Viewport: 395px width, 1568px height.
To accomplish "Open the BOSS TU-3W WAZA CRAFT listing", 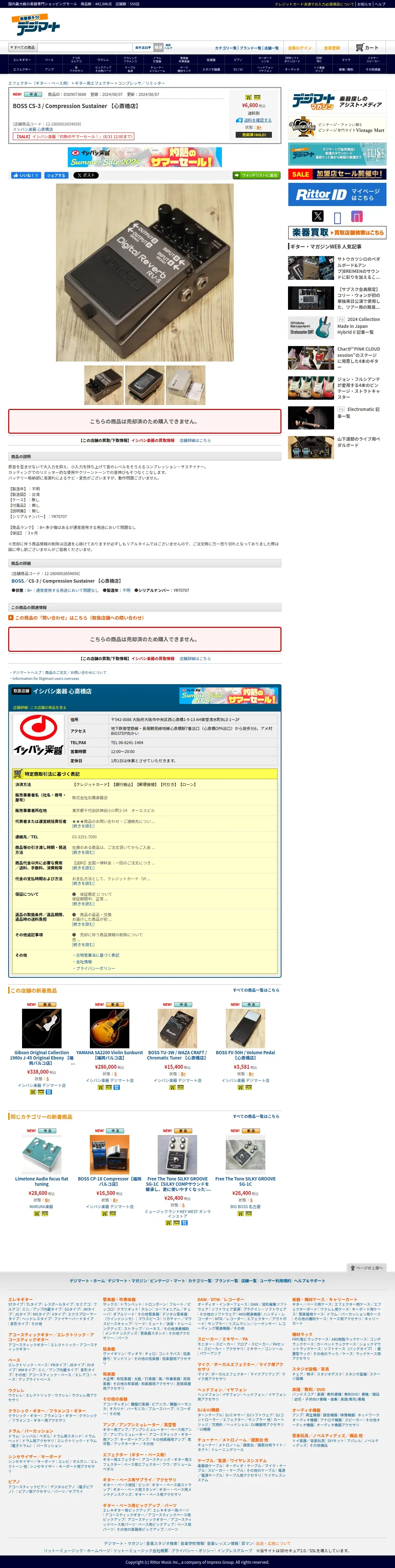I will point(177,1055).
